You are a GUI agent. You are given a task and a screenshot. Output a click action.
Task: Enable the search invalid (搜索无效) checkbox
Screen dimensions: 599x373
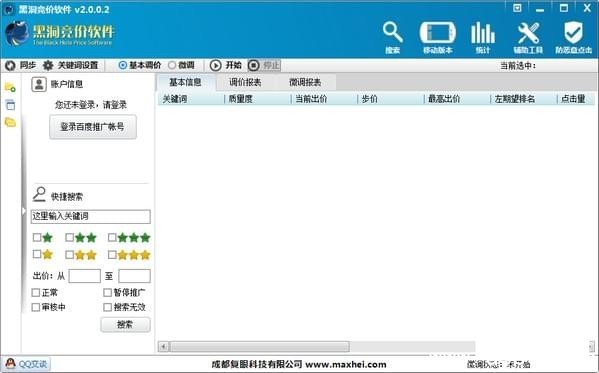click(x=107, y=307)
